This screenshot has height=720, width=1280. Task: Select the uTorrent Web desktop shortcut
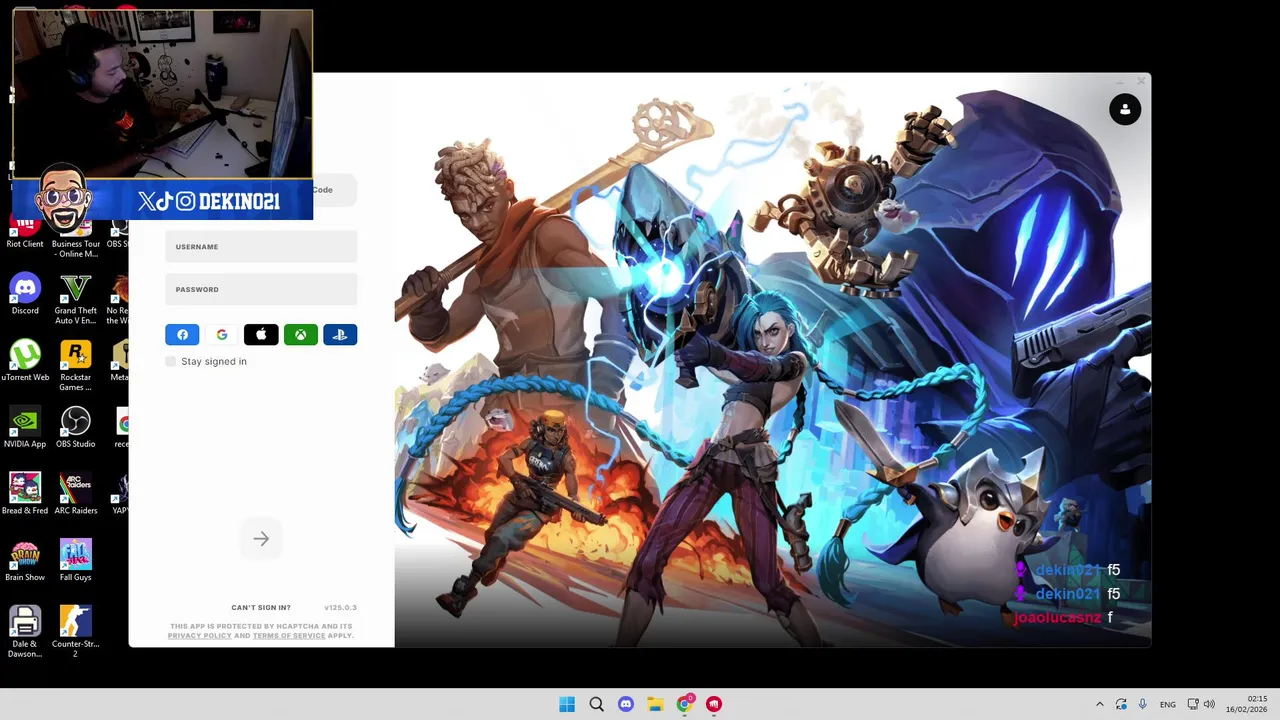tap(25, 361)
